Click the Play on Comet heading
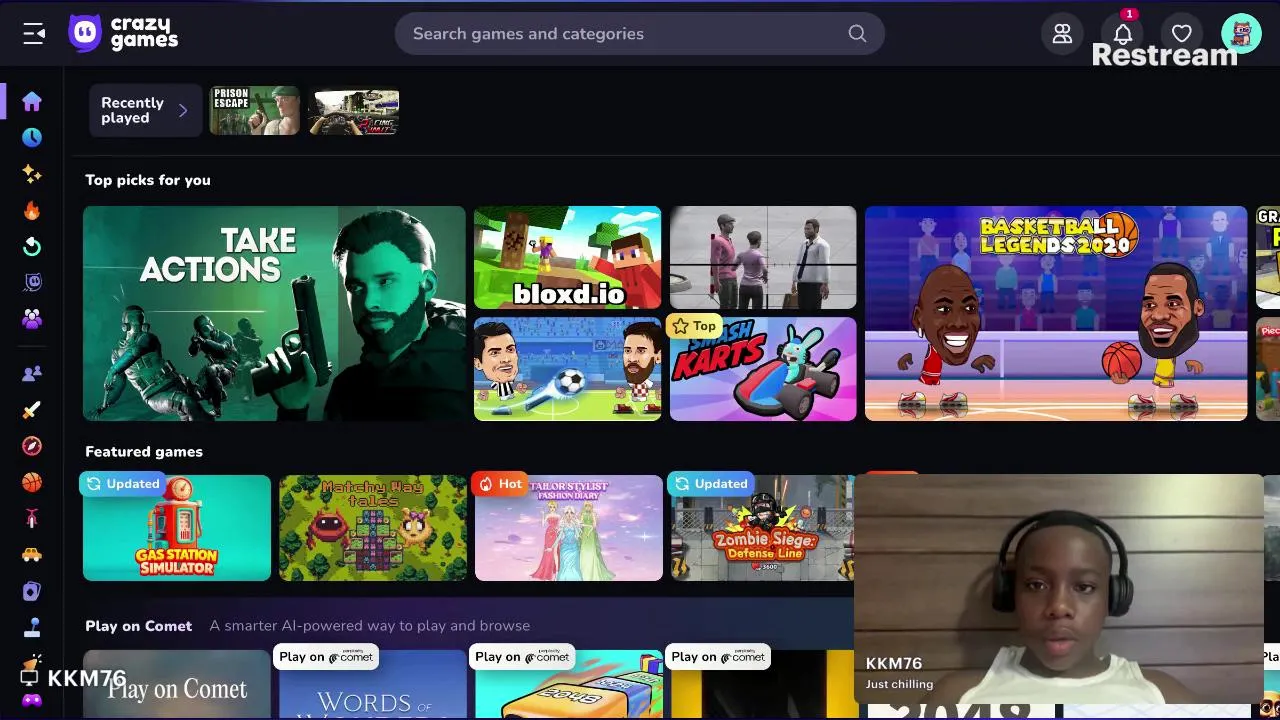The height and width of the screenshot is (720, 1280). click(x=138, y=626)
